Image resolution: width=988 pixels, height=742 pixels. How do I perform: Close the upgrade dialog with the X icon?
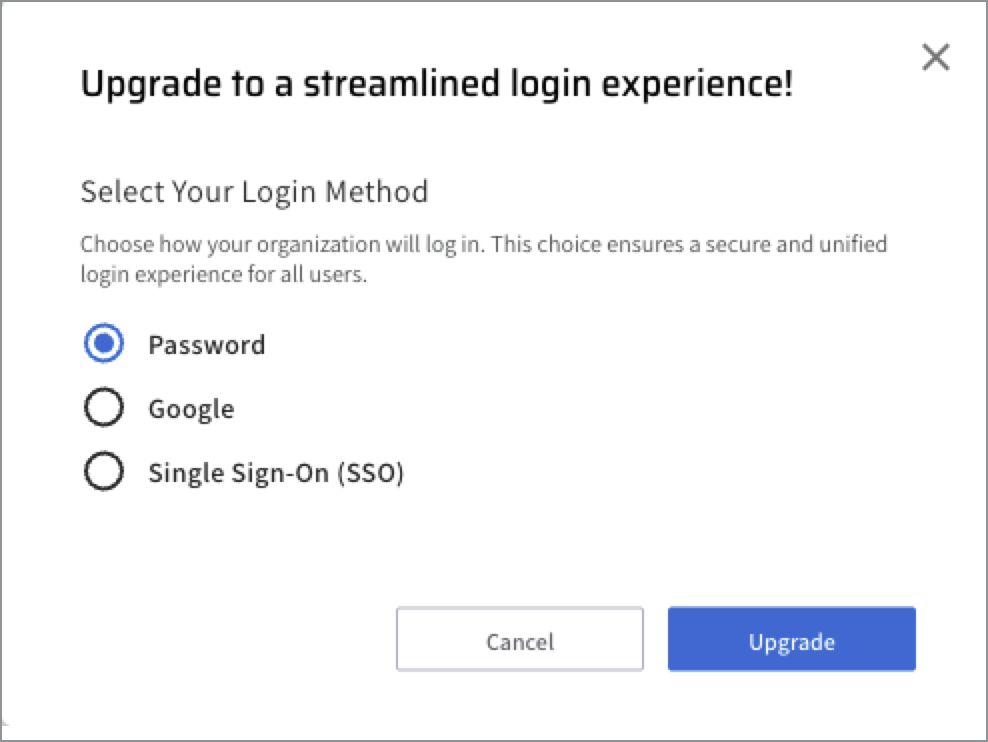click(935, 58)
